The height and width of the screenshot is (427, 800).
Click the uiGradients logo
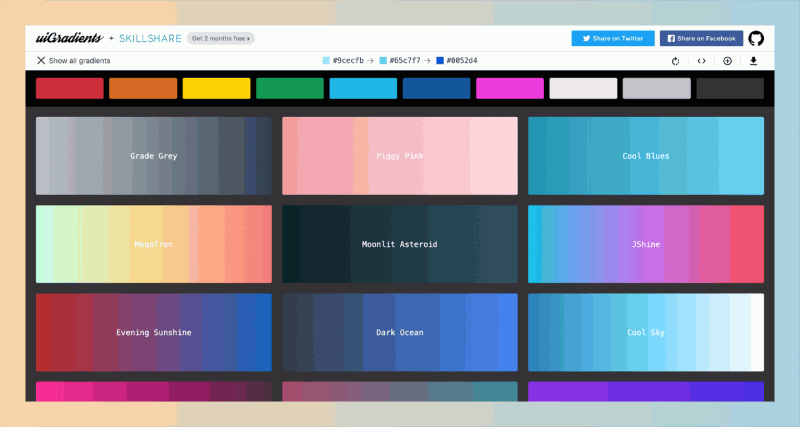tap(69, 38)
